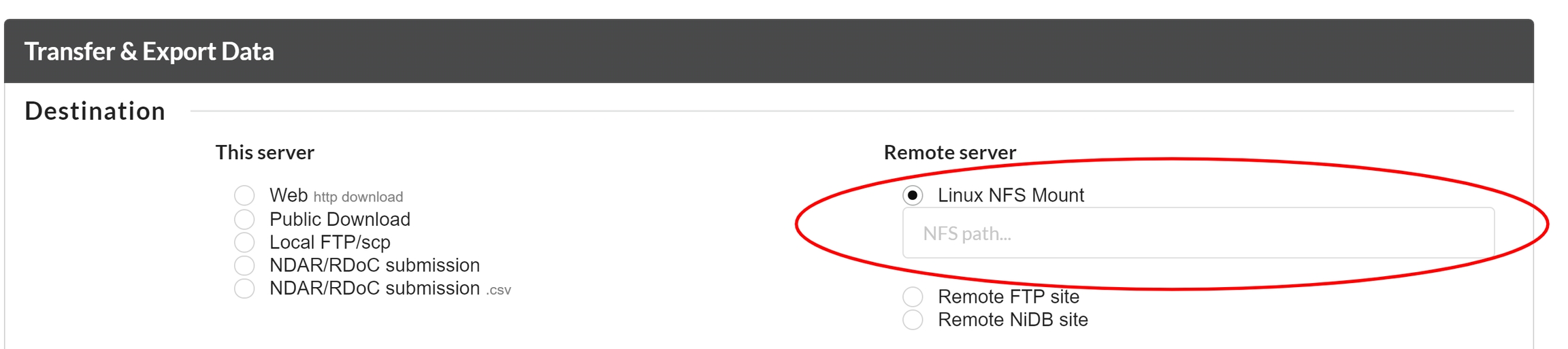
Task: Click the "Linux NFS Mount" label text
Action: click(1011, 195)
